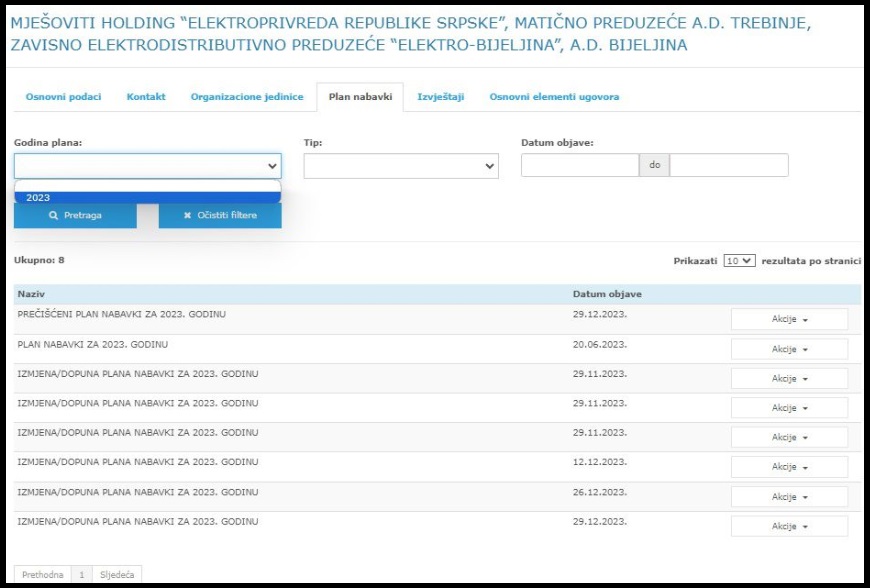Select the Plan nabavki tab
The image size is (870, 588).
coord(360,97)
